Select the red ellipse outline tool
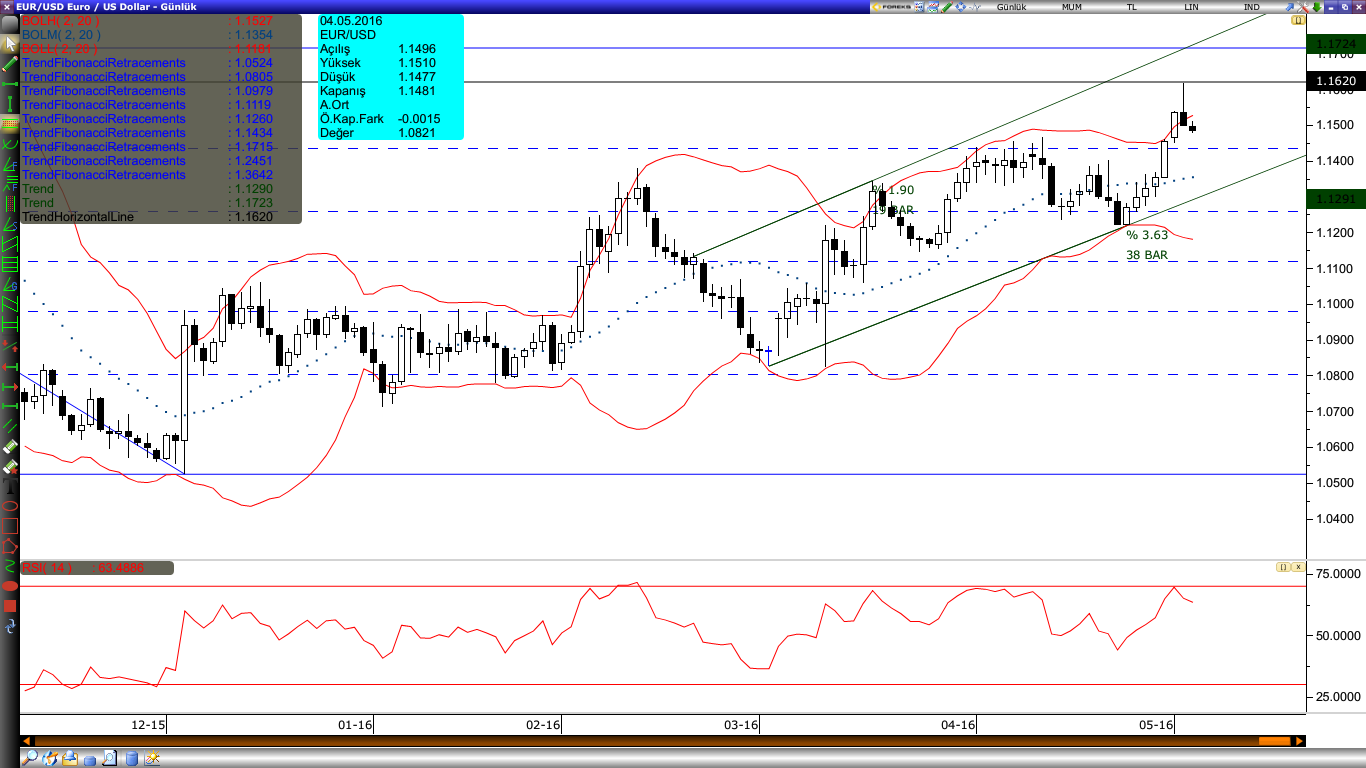Screen dimensions: 1366x768 (x=10, y=505)
